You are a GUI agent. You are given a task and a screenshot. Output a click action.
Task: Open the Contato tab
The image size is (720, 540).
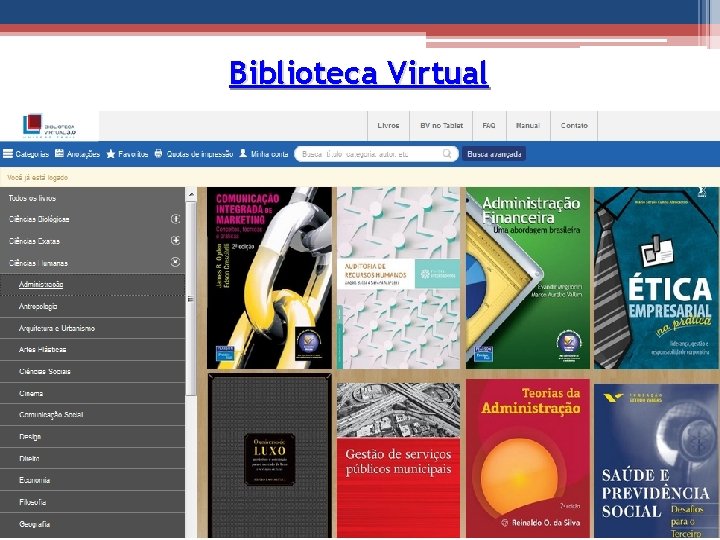tap(574, 125)
